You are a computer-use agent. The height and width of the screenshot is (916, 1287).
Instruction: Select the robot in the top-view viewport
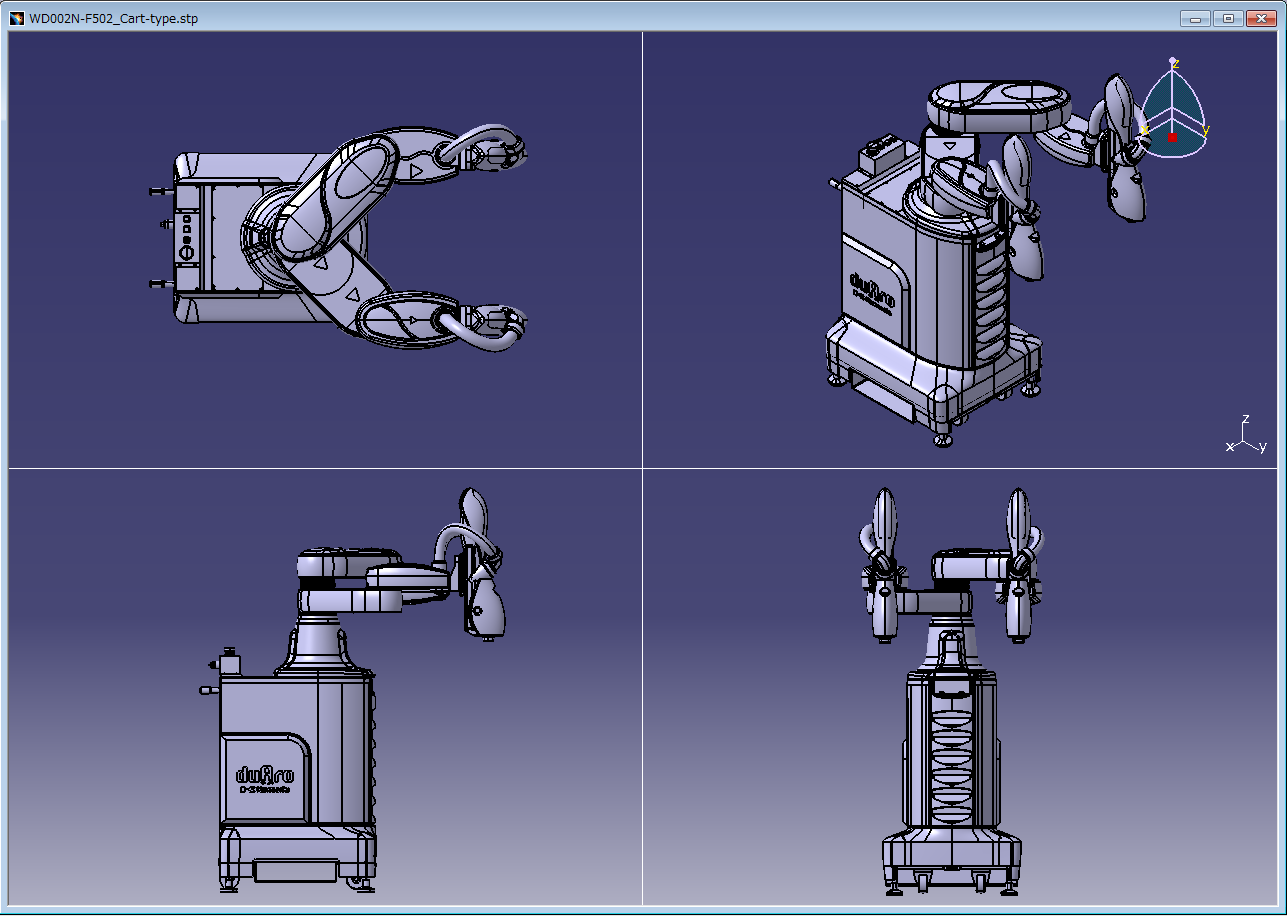coord(338,237)
